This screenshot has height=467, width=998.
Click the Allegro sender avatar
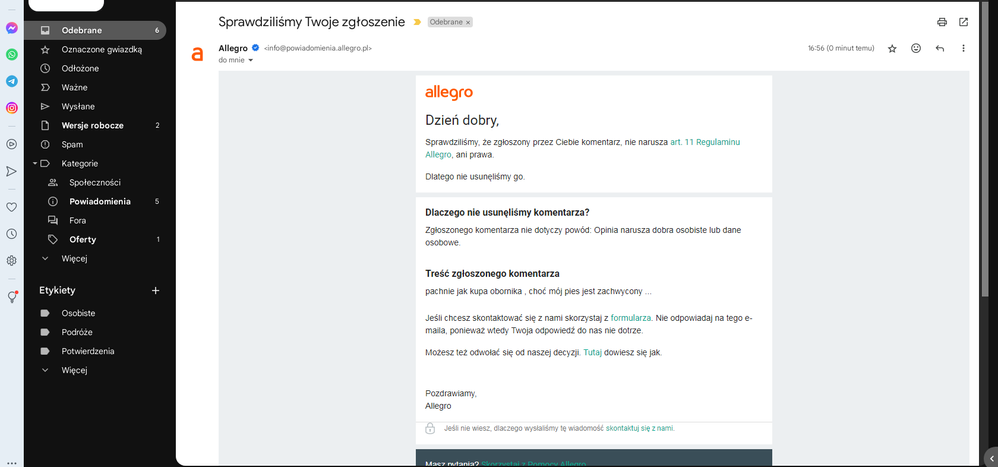coord(197,54)
